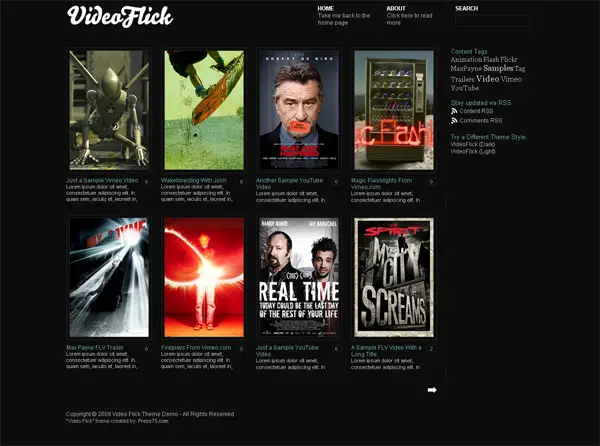Select the Trailers content tag
600x446 pixels.
462,80
